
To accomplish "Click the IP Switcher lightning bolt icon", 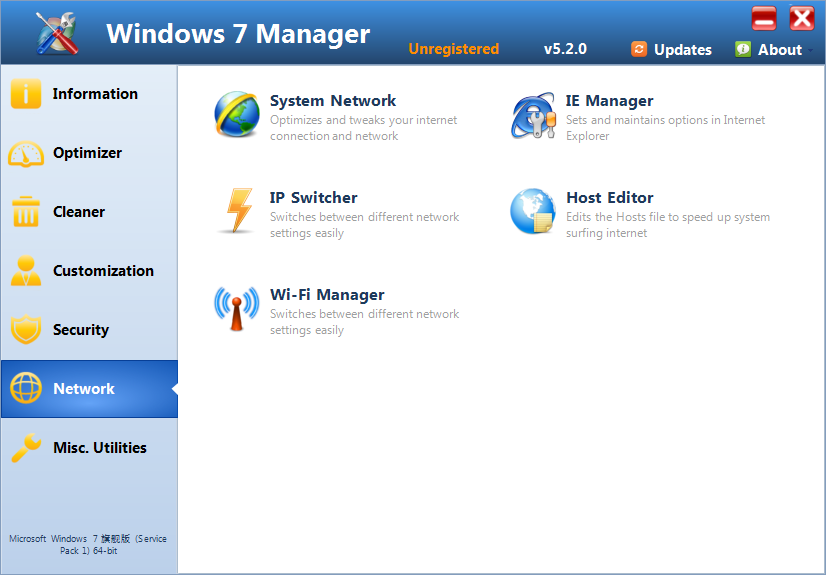I will click(237, 211).
